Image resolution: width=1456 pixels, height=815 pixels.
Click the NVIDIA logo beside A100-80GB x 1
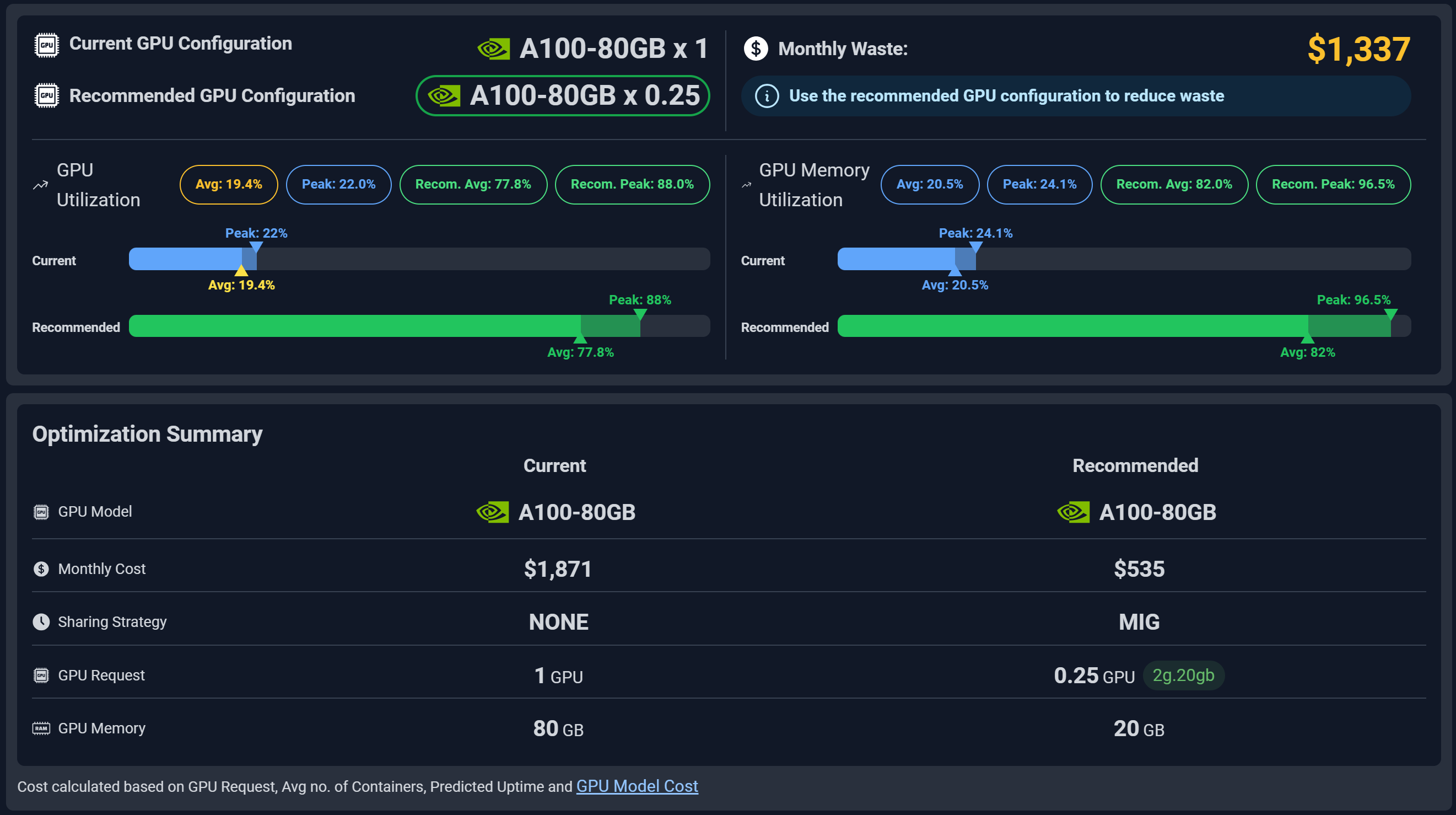[x=493, y=49]
